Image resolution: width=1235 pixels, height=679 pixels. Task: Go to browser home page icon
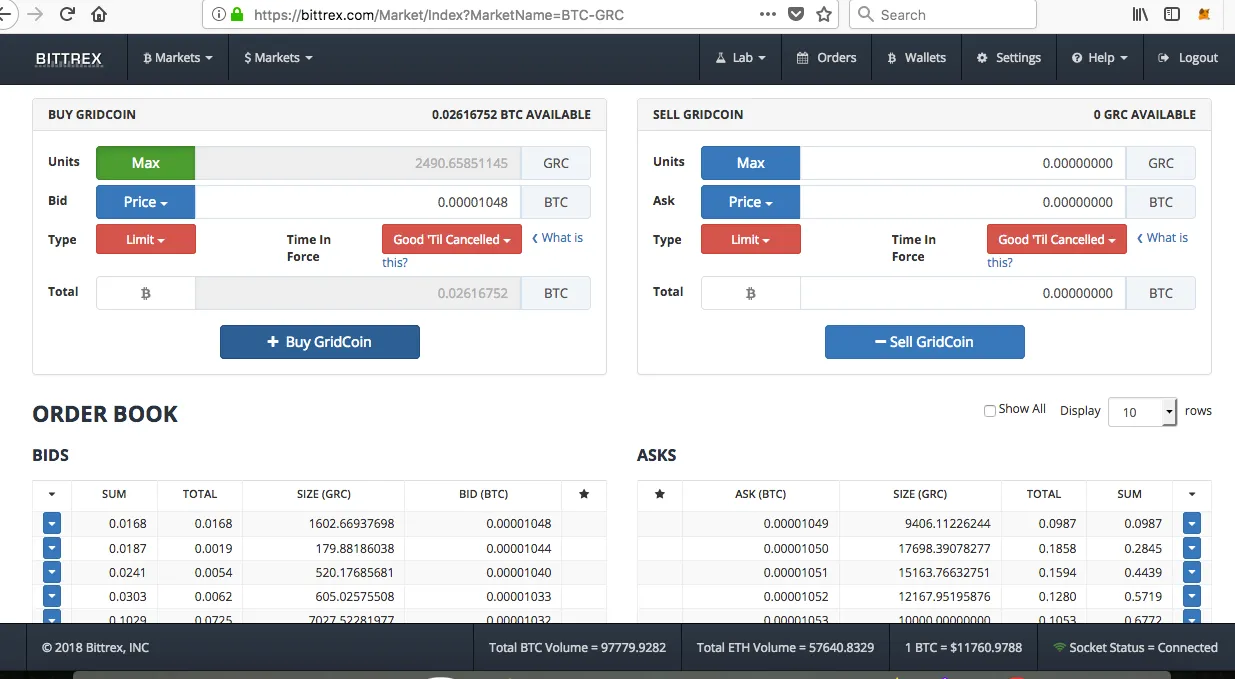[99, 14]
